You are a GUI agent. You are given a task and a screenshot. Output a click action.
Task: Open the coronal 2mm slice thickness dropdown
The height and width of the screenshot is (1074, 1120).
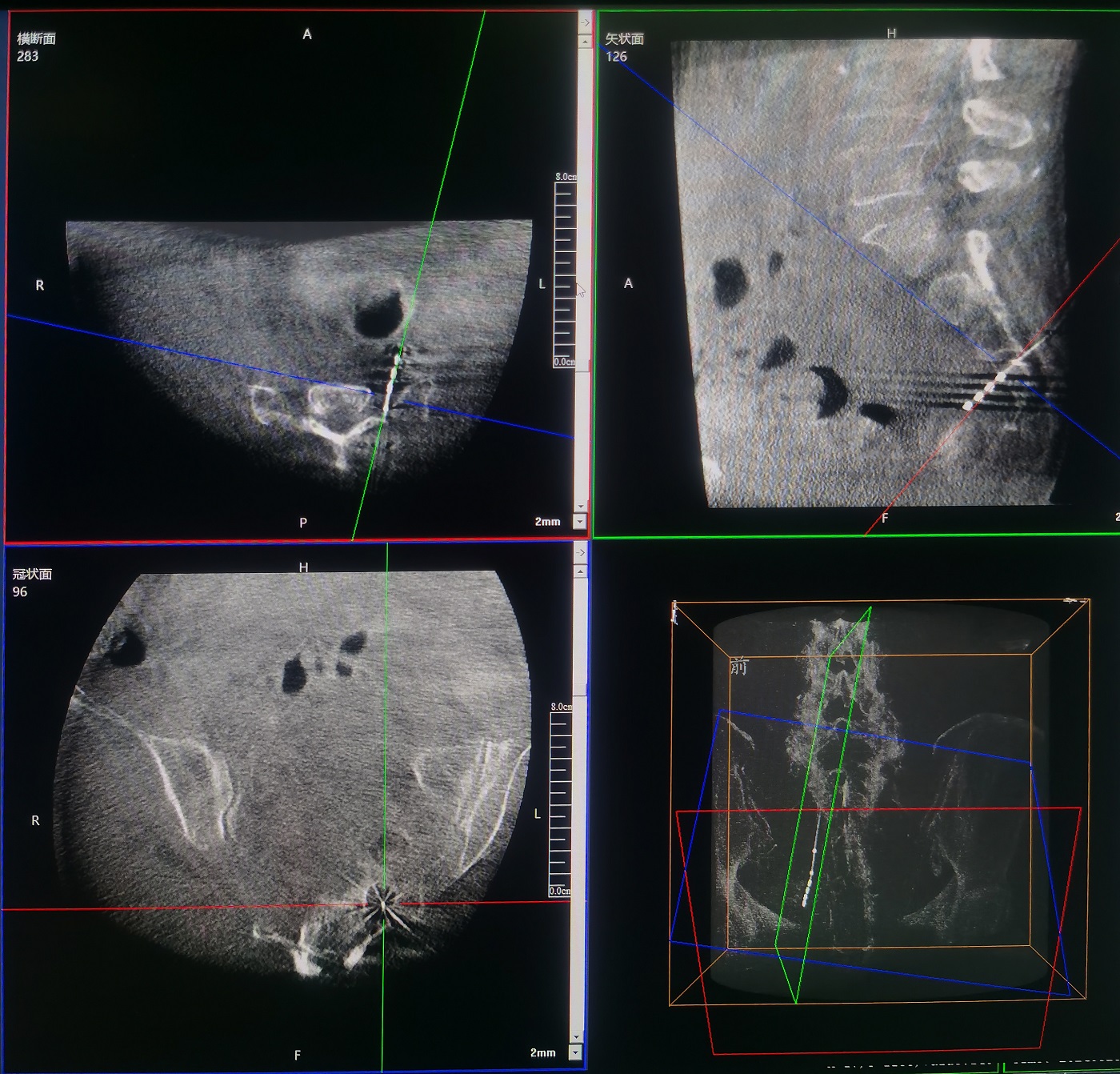[575, 1052]
